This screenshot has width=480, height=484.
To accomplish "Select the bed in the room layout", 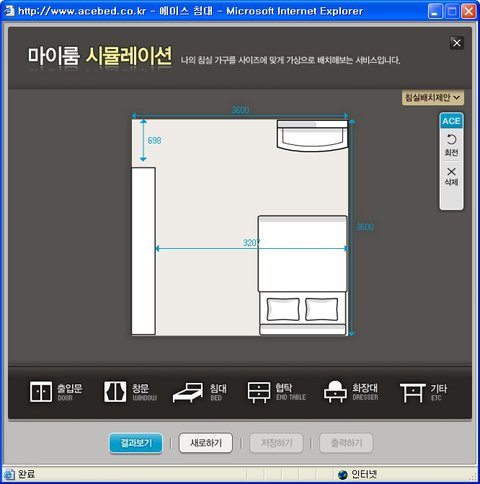I will tap(303, 275).
